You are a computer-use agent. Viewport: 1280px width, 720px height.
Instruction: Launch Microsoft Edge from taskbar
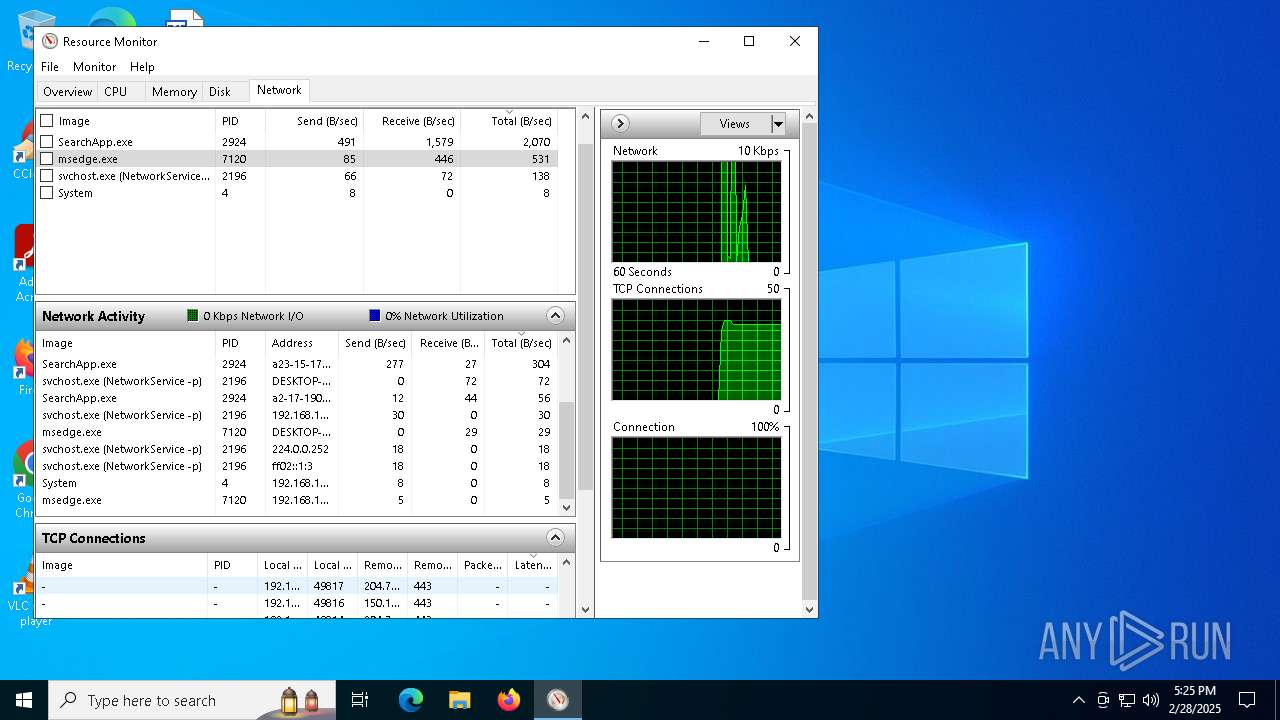coord(411,700)
